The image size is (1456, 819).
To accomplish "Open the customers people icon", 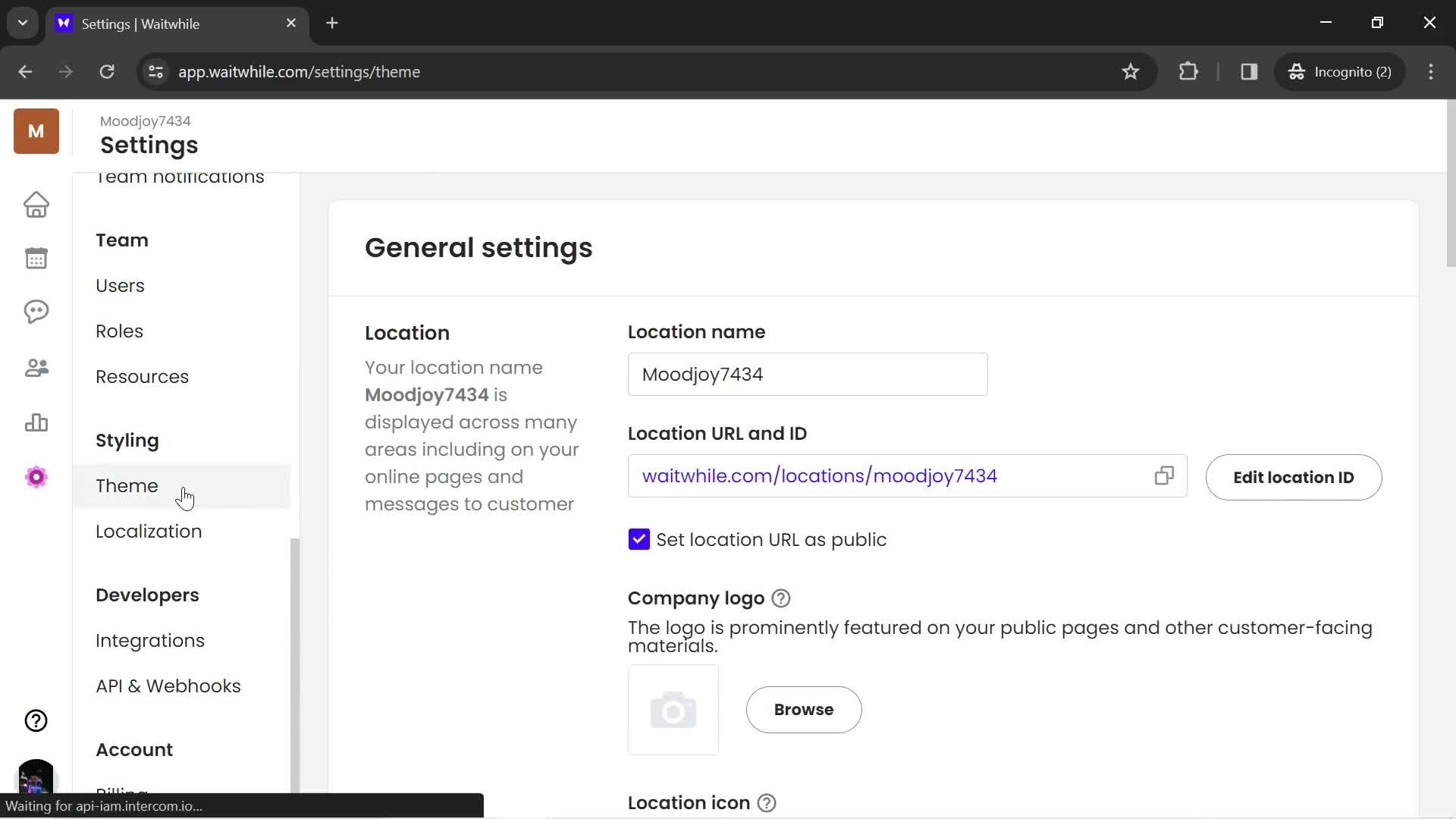I will click(36, 368).
